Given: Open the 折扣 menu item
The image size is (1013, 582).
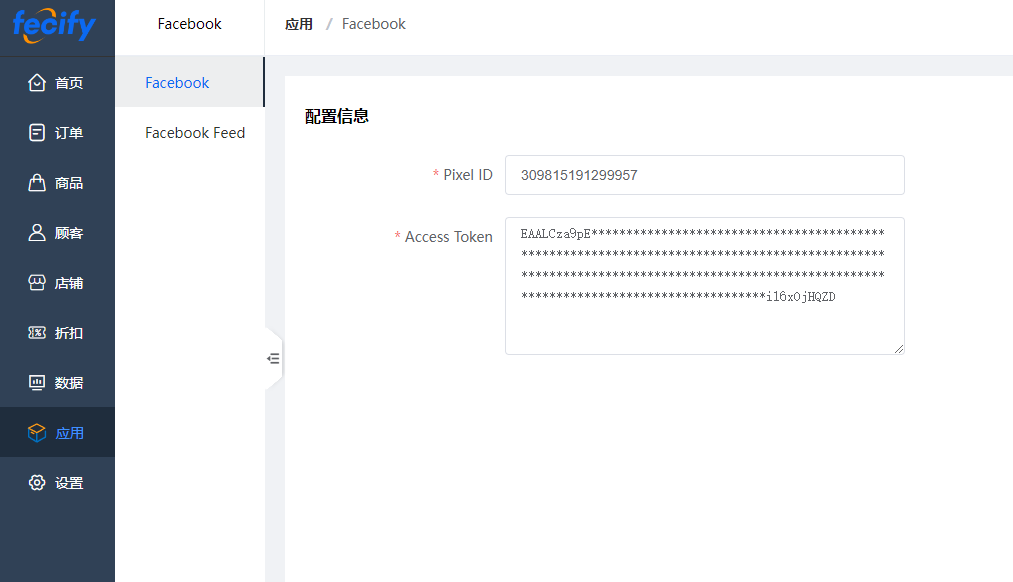Looking at the screenshot, I should click(x=57, y=333).
